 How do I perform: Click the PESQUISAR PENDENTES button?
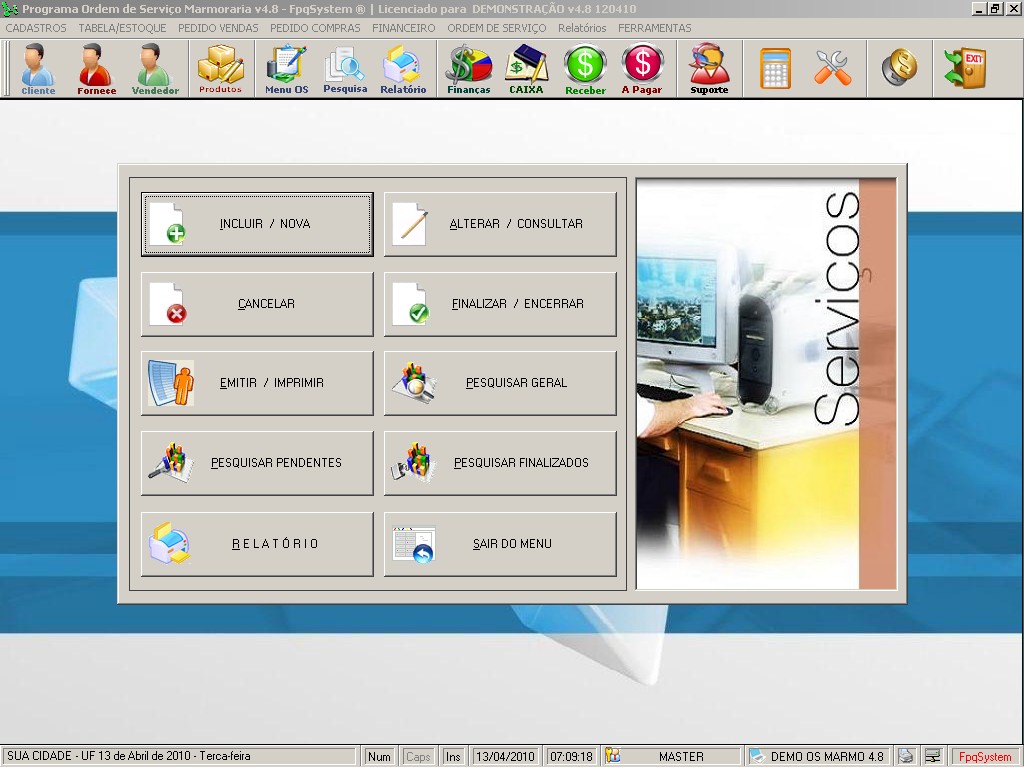point(257,463)
